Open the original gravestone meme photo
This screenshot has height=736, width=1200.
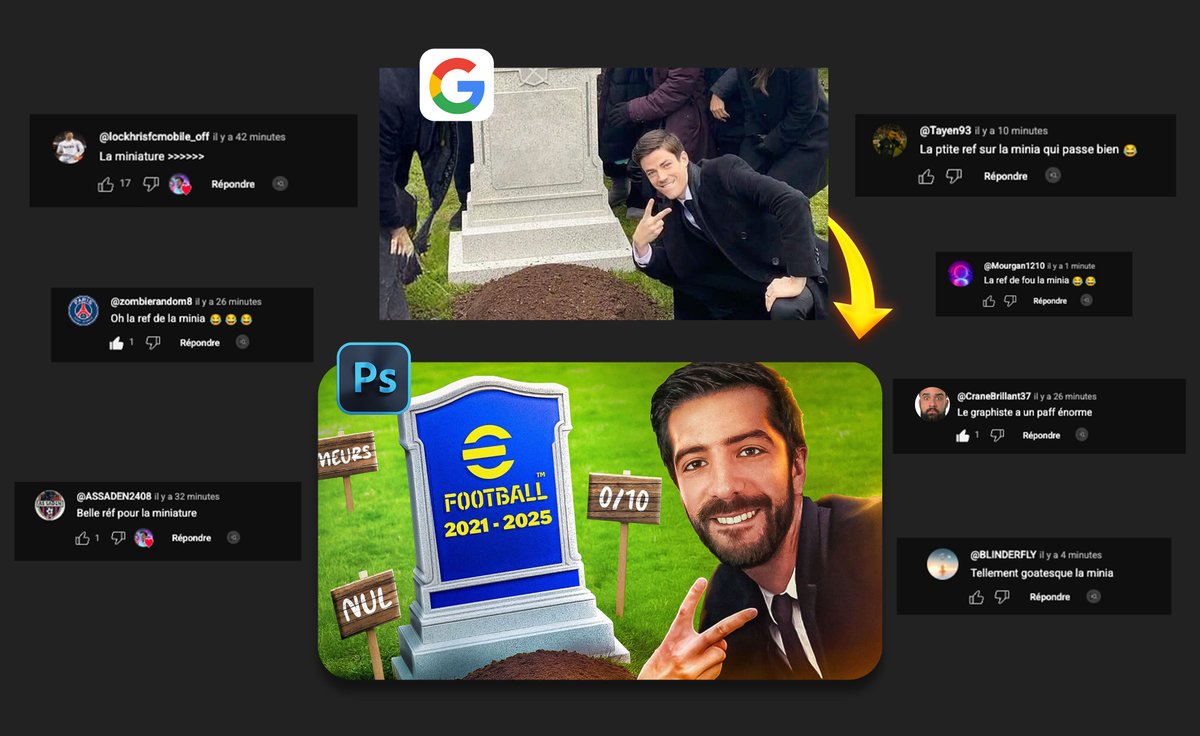(603, 194)
